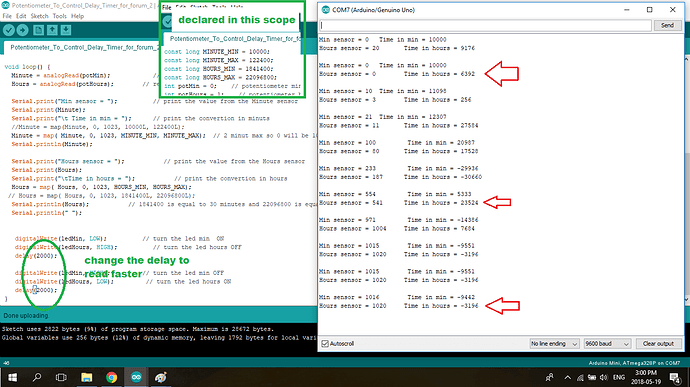Click the 'Time in min = -9442' output text
Image resolution: width=690 pixels, height=387 pixels.
pyautogui.click(x=441, y=297)
